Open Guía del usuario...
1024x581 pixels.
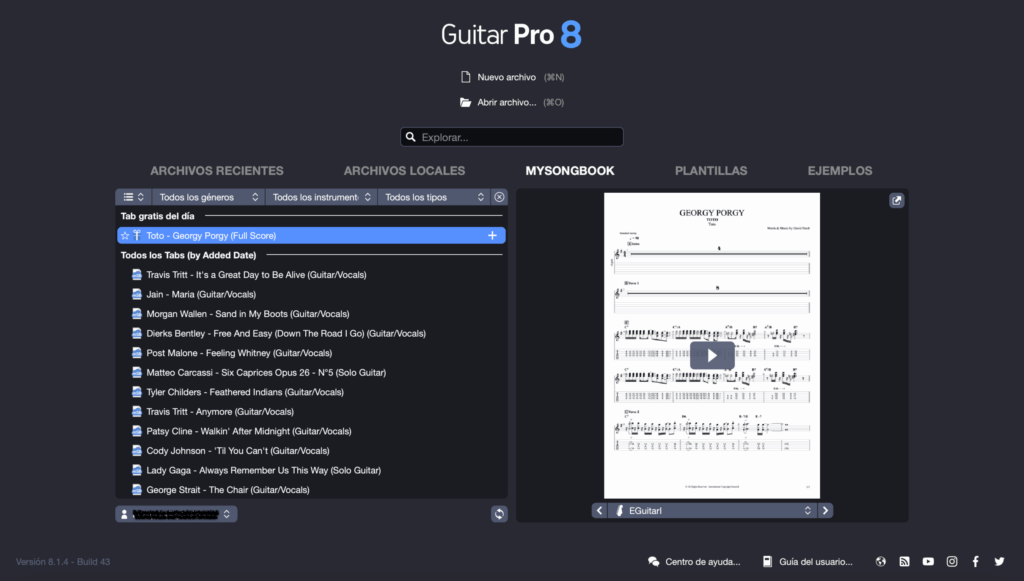point(807,561)
